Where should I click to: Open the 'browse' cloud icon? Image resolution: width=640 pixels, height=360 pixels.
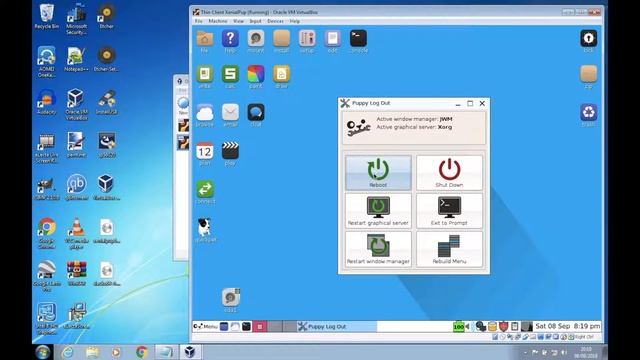[x=204, y=115]
